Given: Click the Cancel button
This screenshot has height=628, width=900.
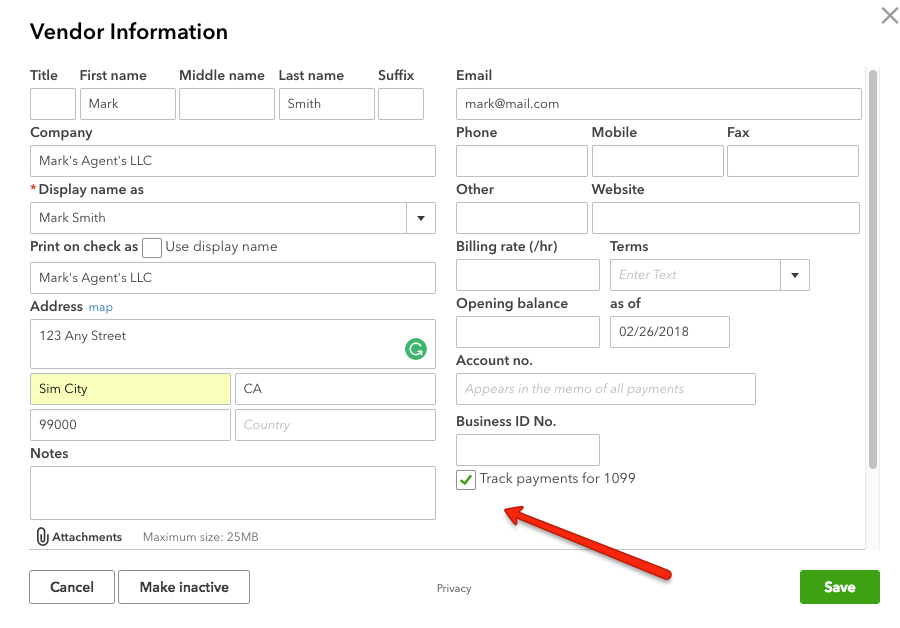Looking at the screenshot, I should click(x=72, y=587).
